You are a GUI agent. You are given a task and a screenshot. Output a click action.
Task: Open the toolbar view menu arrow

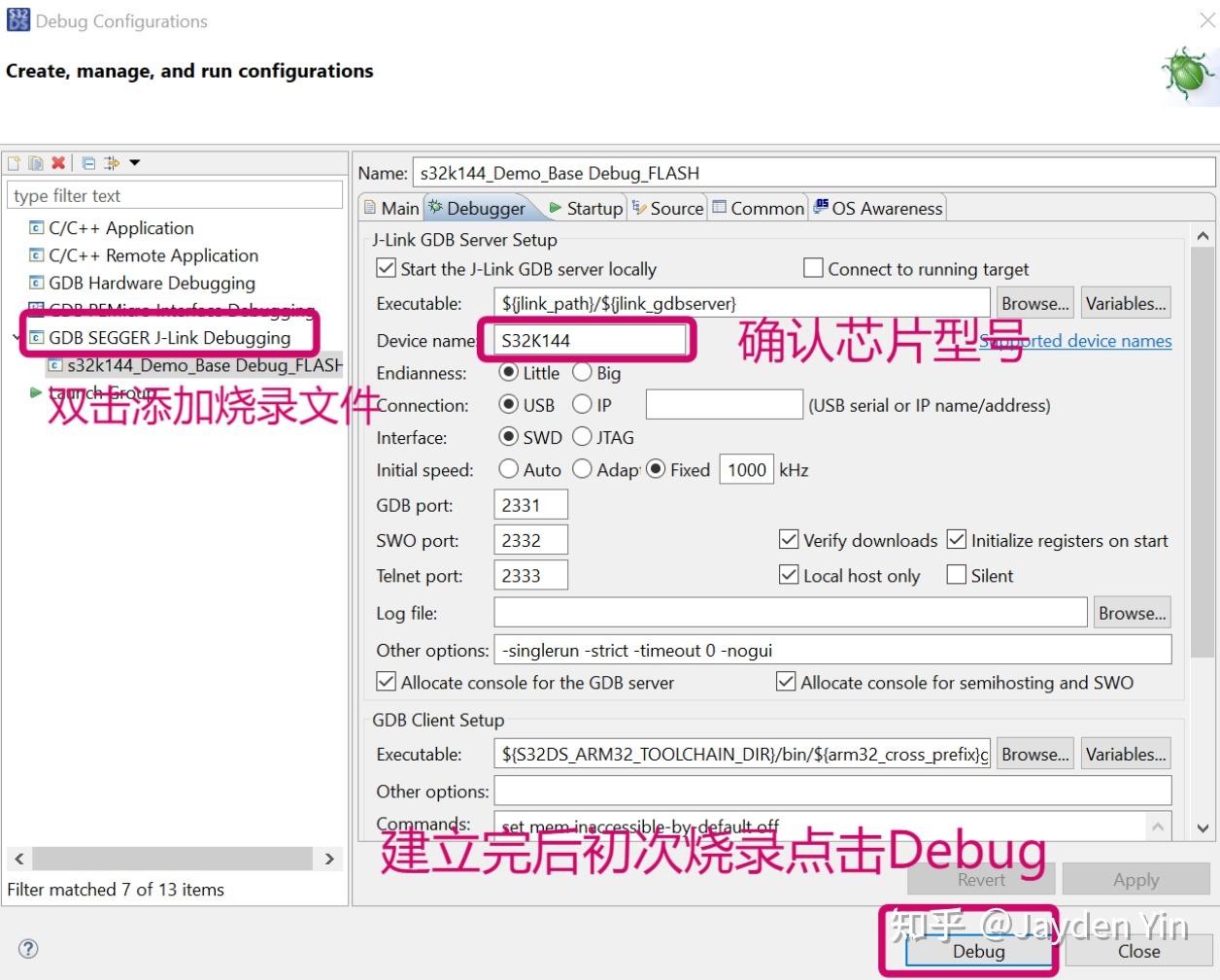[135, 163]
